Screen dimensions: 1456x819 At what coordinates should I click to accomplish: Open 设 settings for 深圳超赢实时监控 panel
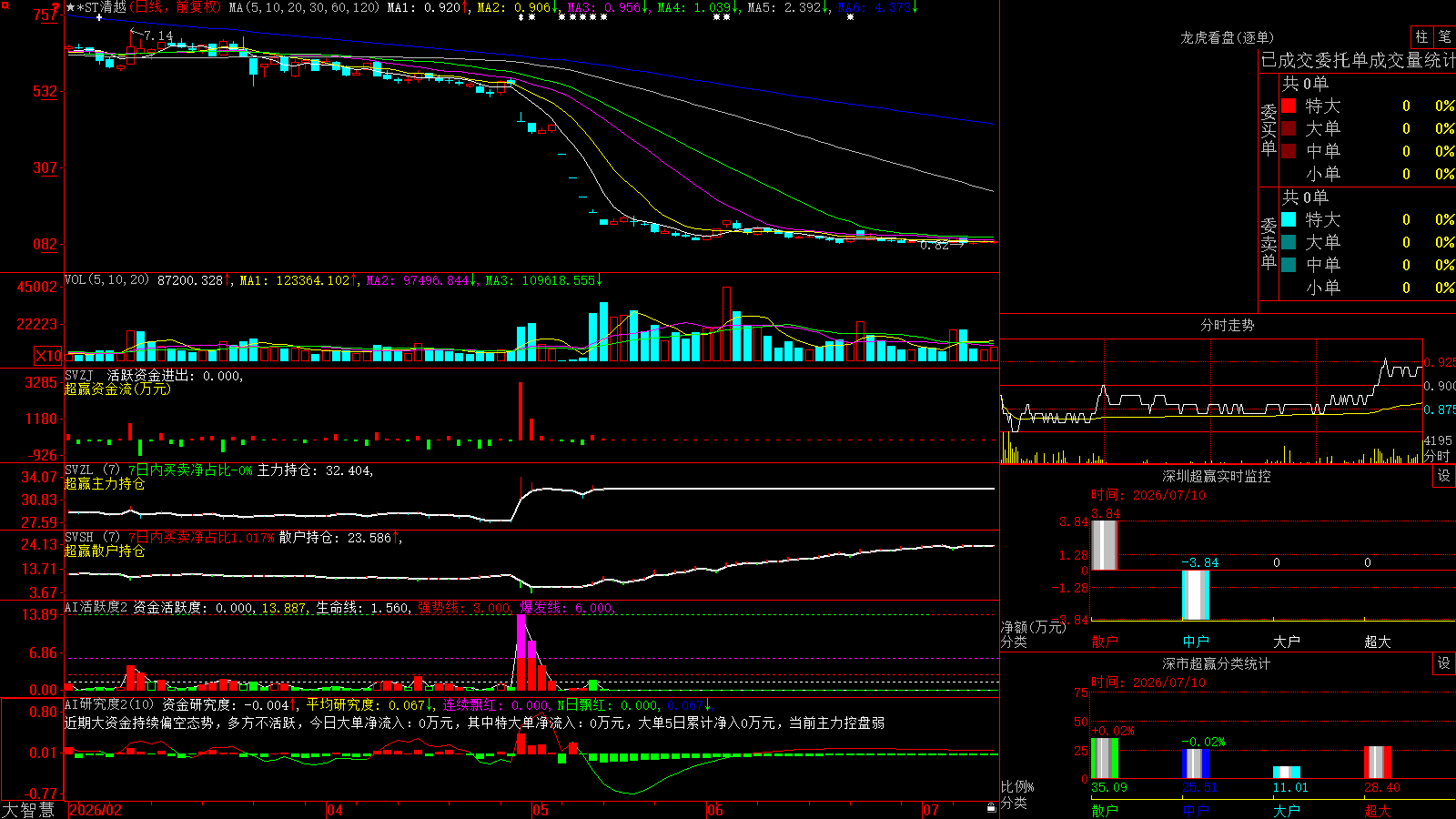[1444, 476]
